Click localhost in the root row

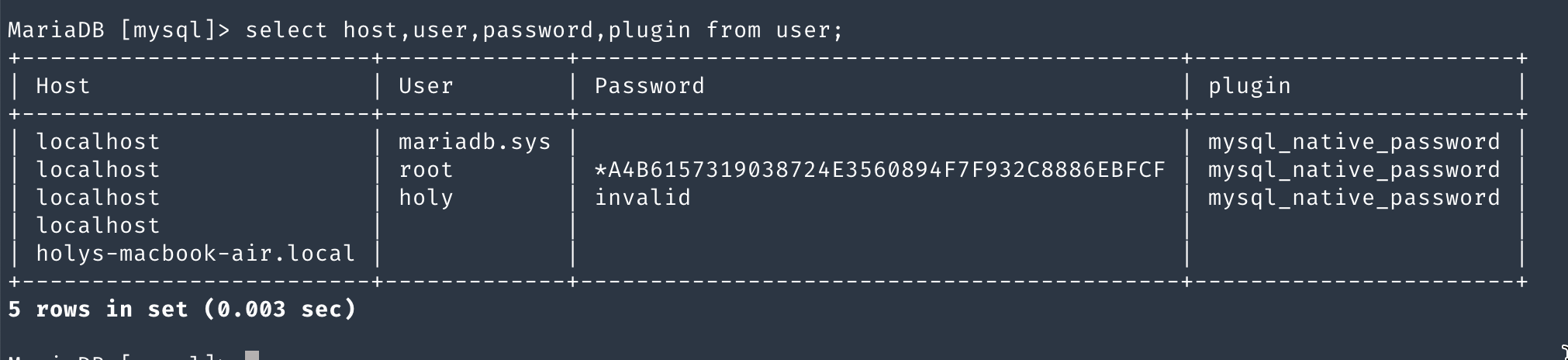point(98,170)
